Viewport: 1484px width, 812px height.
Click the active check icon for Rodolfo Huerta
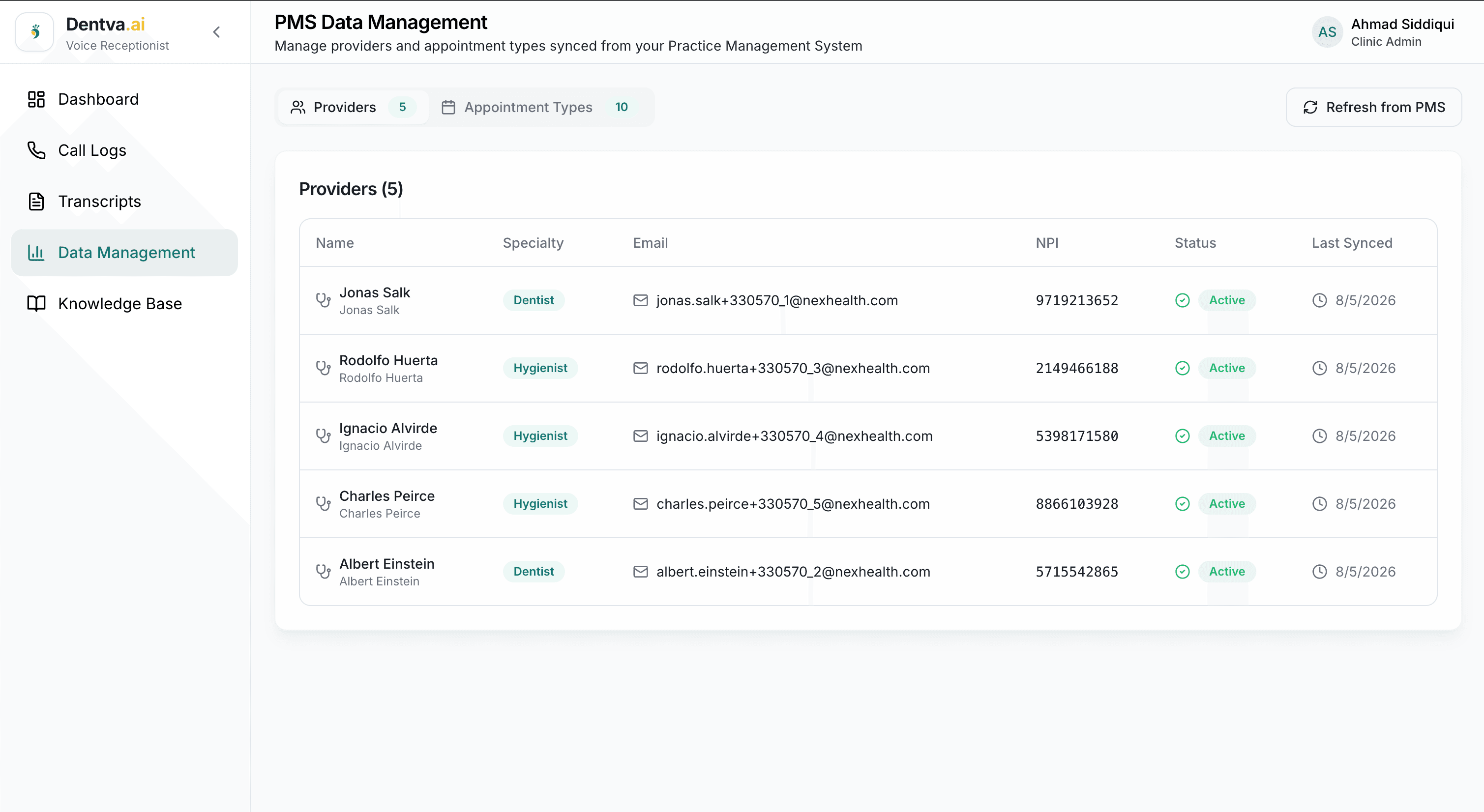click(x=1182, y=368)
